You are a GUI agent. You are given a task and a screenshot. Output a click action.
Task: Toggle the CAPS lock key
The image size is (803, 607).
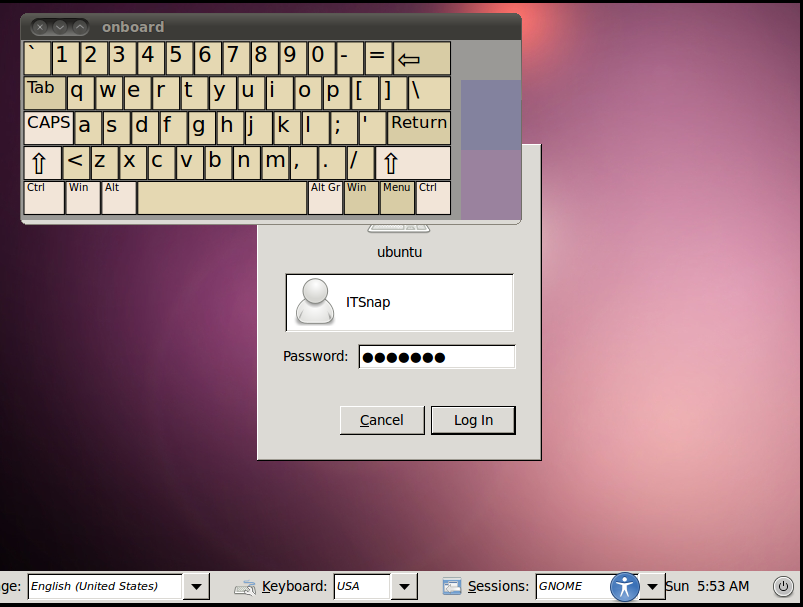[x=49, y=128]
